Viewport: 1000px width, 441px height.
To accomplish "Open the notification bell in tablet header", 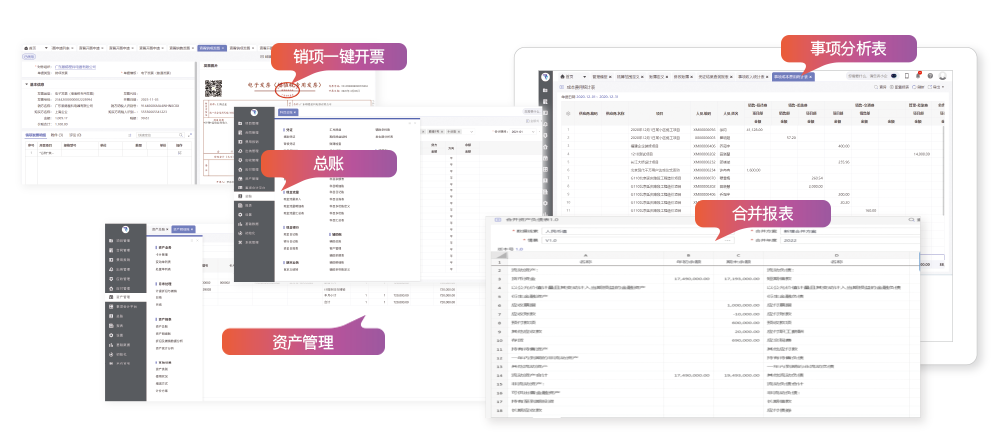I will tap(918, 76).
